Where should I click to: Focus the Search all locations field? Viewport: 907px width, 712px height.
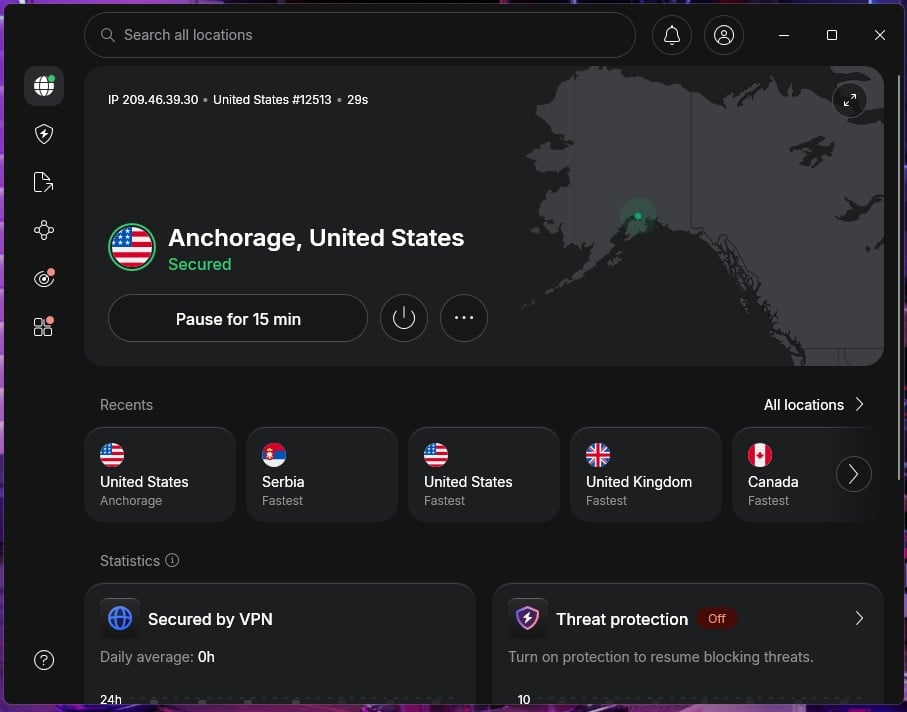click(360, 35)
